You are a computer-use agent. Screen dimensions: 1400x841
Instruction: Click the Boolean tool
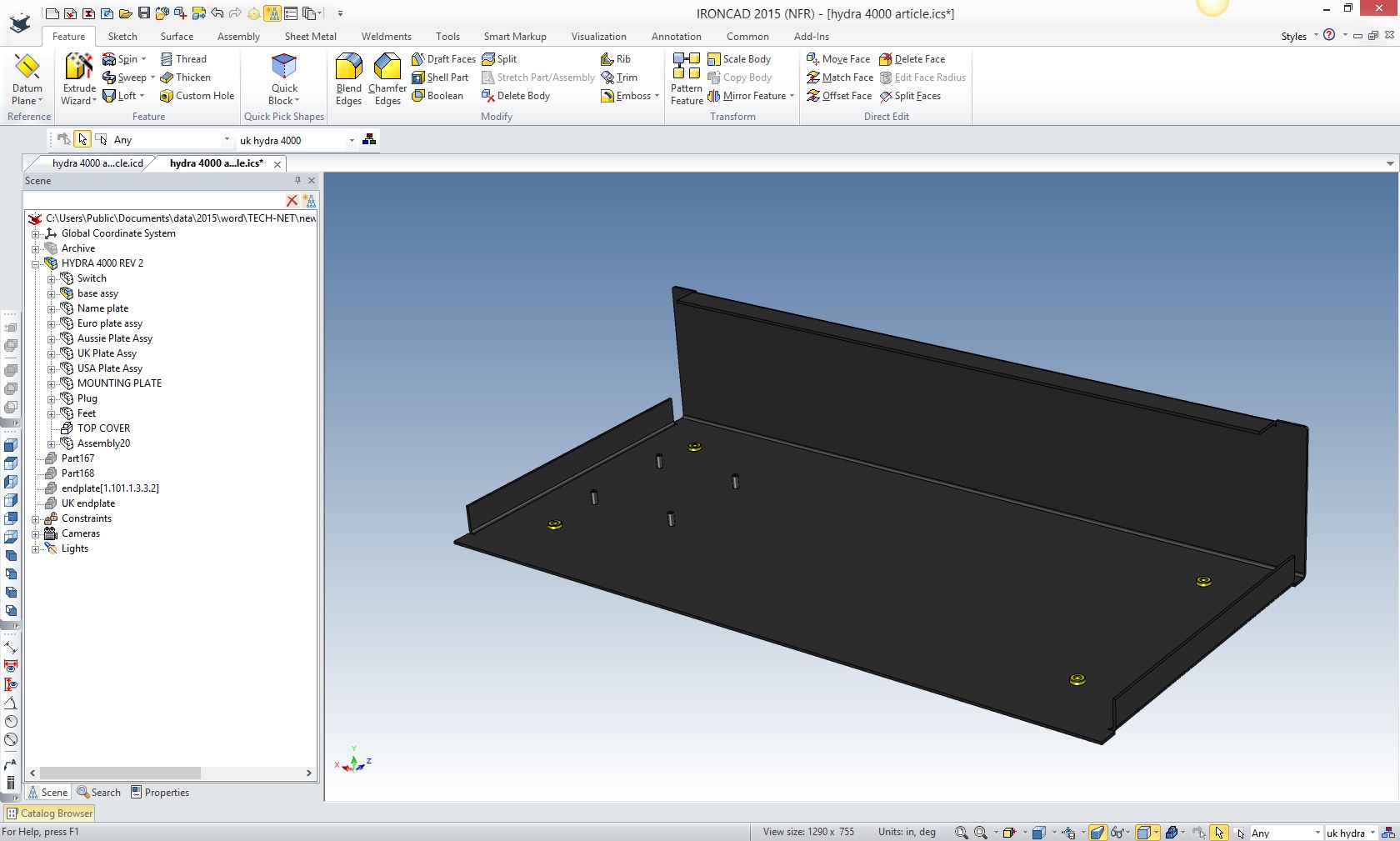tap(437, 96)
